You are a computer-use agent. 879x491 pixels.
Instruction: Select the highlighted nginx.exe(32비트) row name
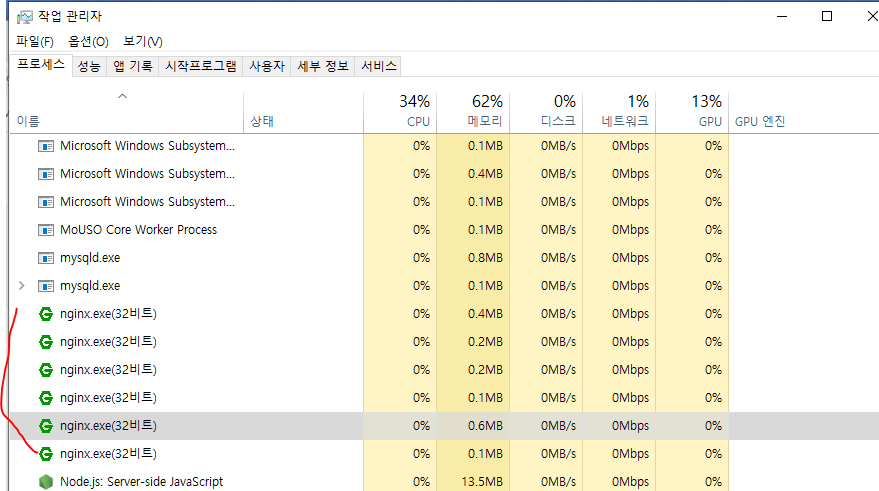pyautogui.click(x=108, y=426)
